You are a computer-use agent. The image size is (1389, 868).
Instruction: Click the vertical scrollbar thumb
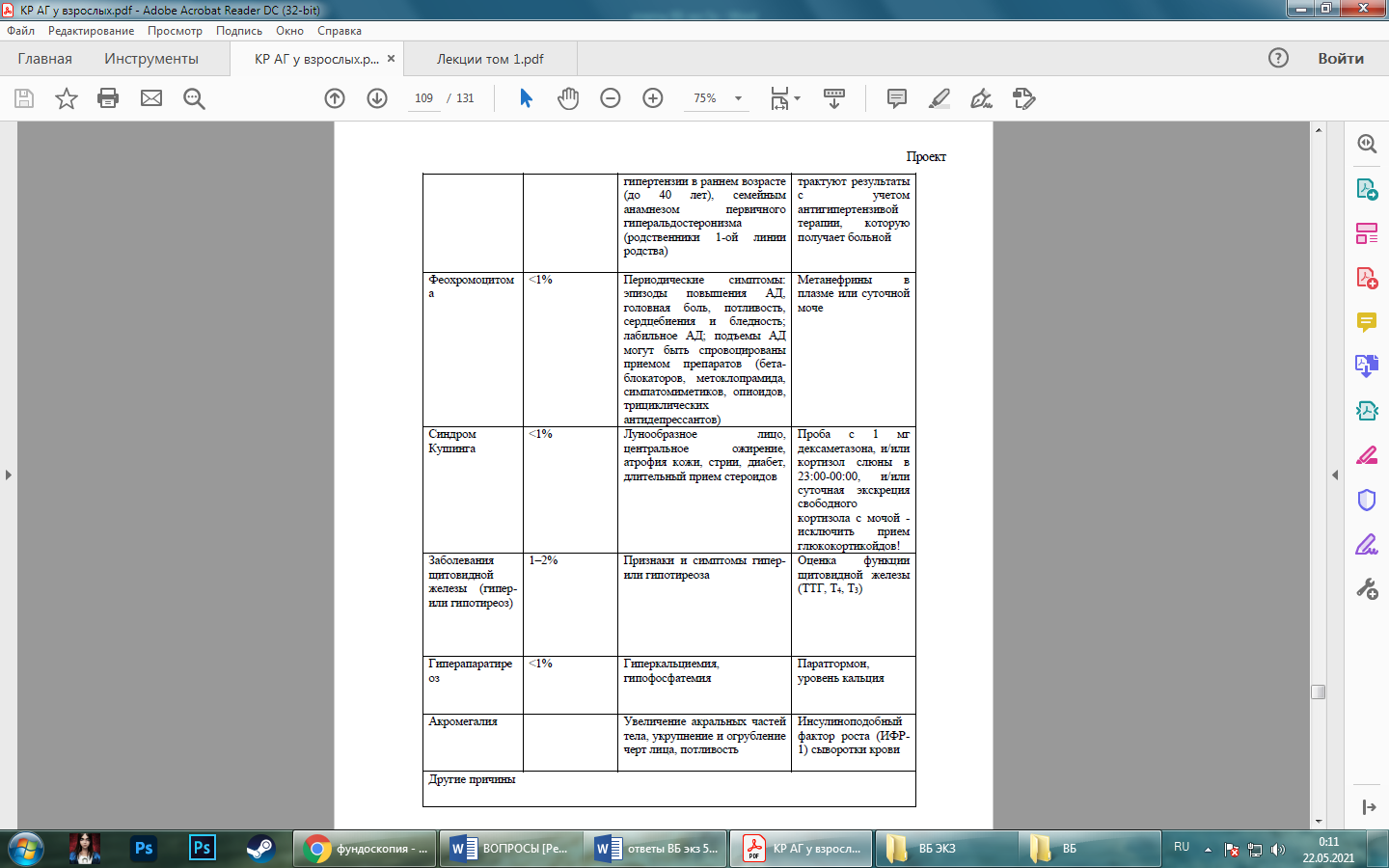[x=1318, y=692]
